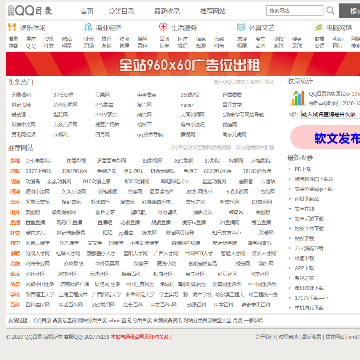This screenshot has height=360, width=360.
Task: Click the red 生活服务 category icon
Action: coord(163,27)
